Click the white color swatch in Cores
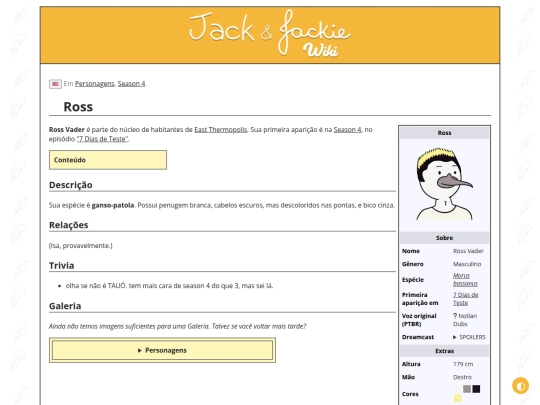 457,389
